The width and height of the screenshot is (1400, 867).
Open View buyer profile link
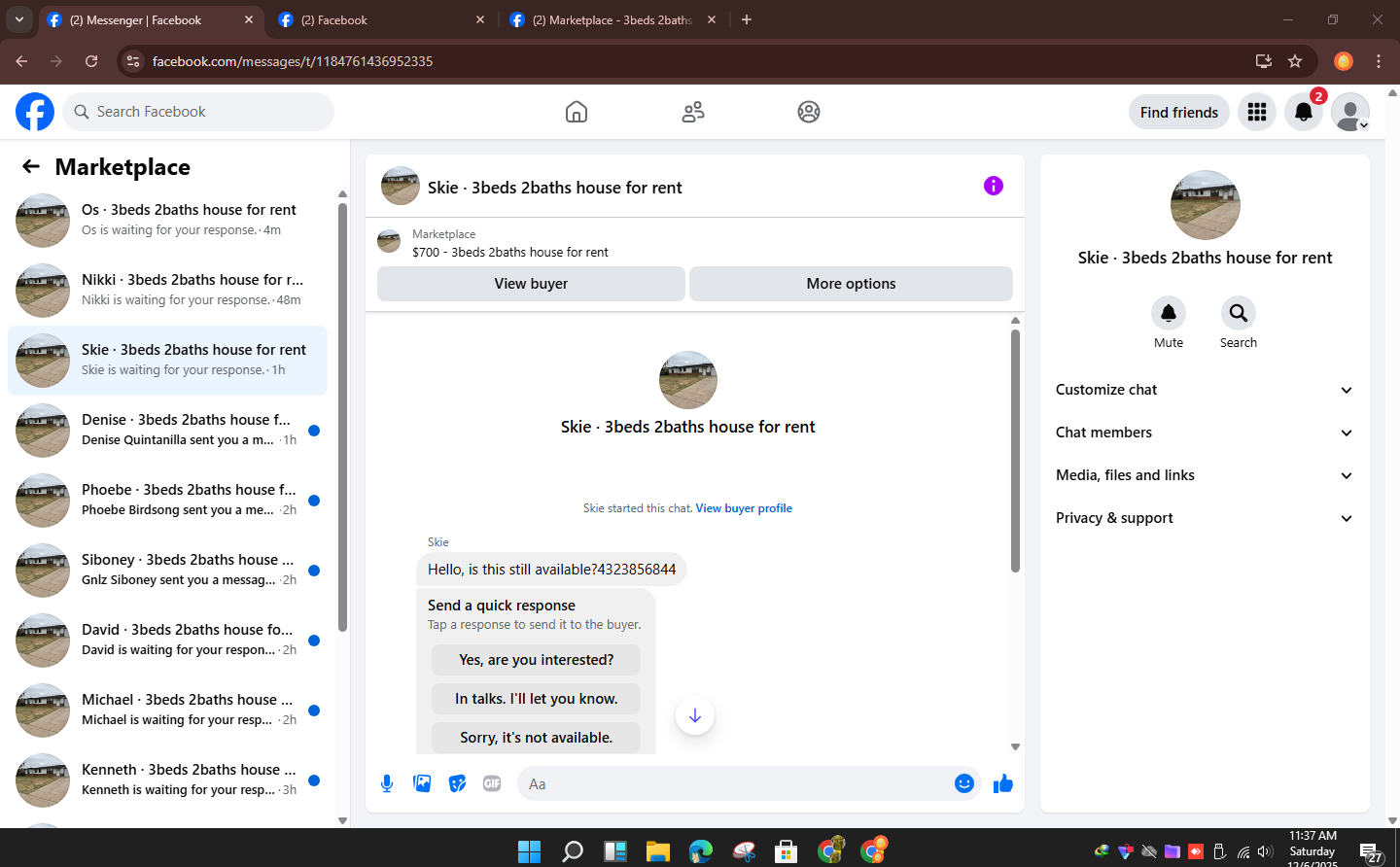click(x=744, y=508)
